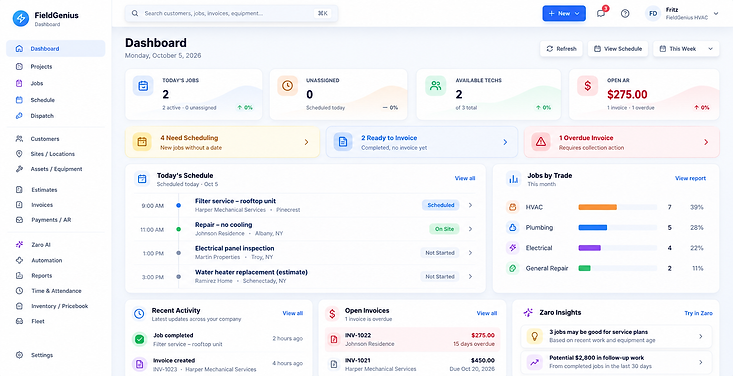Click the Plumbing blue progress bar

point(592,228)
